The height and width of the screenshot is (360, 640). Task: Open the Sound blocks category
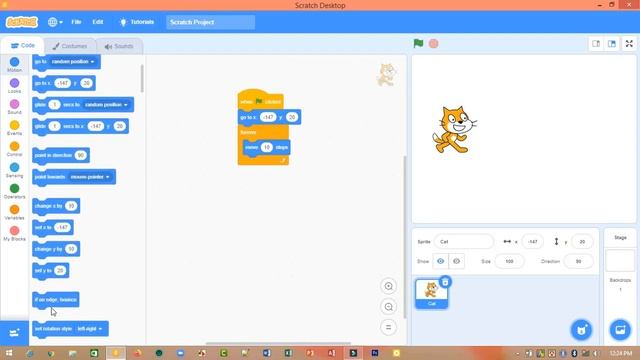pos(14,107)
